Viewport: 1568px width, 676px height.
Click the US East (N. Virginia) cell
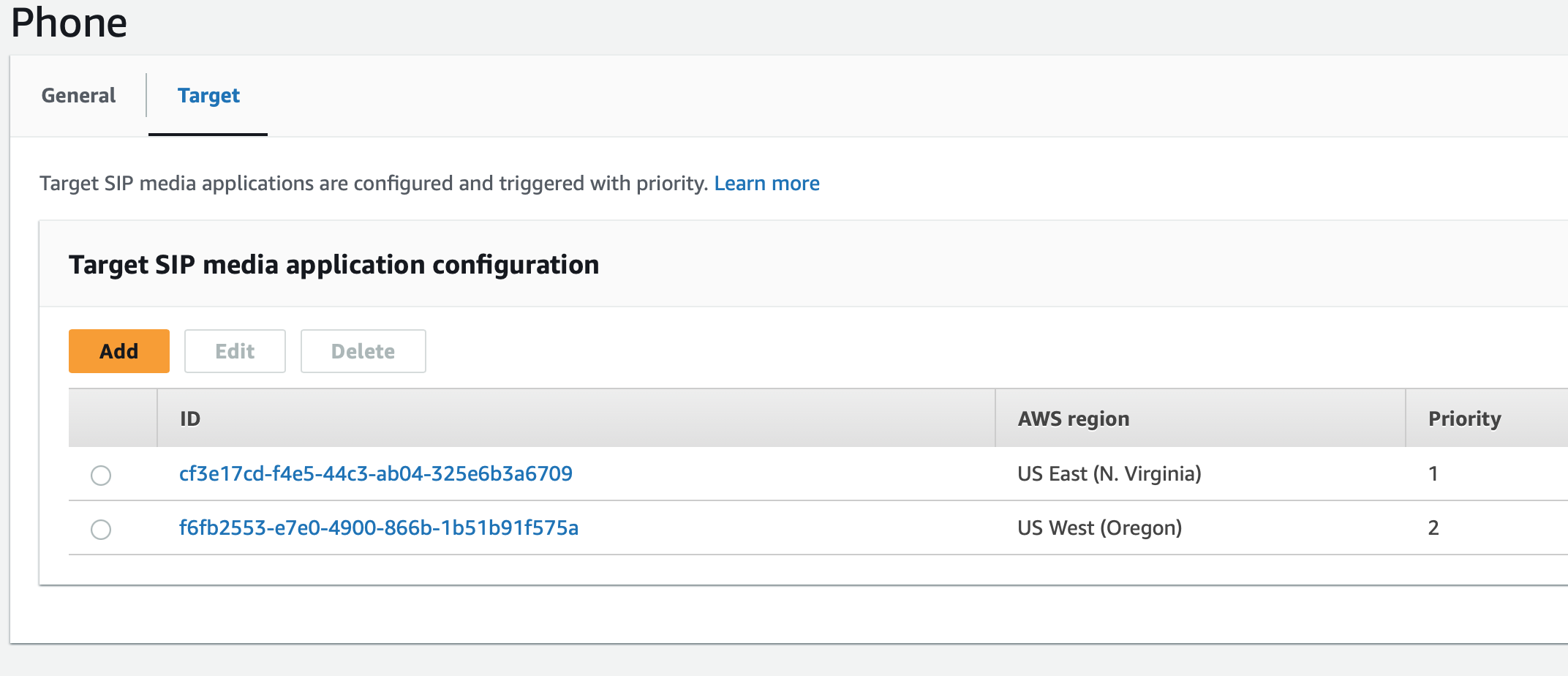coord(1109,474)
